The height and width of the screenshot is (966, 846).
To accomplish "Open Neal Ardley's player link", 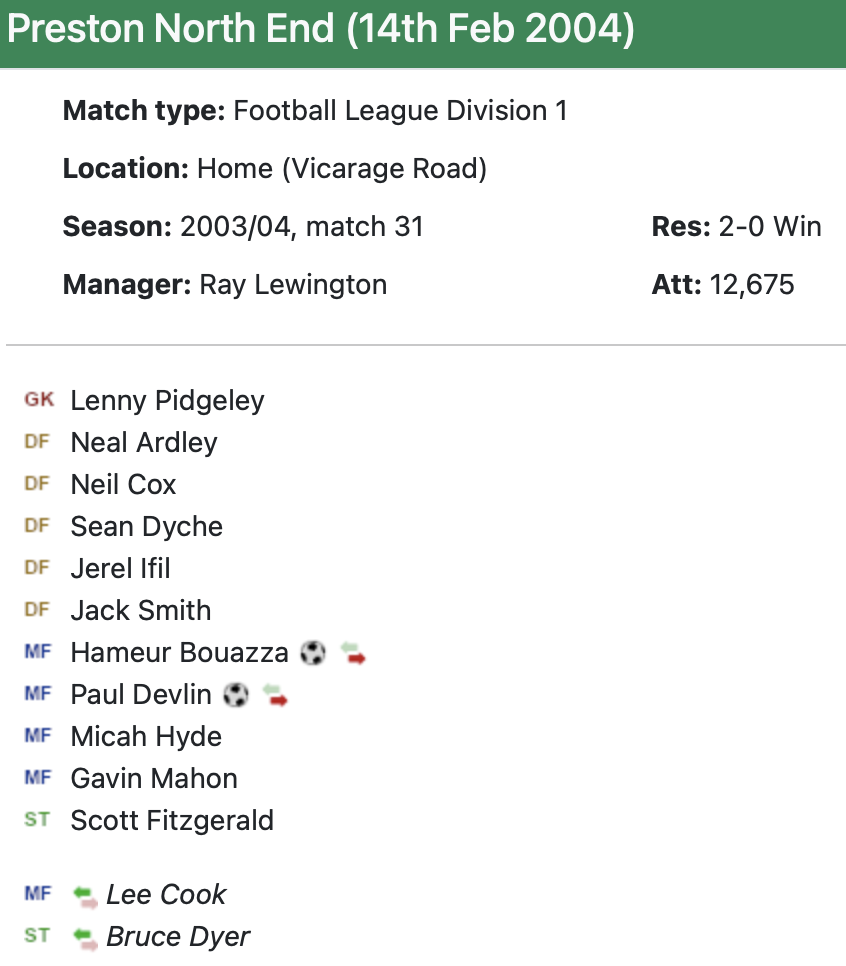I will point(143,443).
